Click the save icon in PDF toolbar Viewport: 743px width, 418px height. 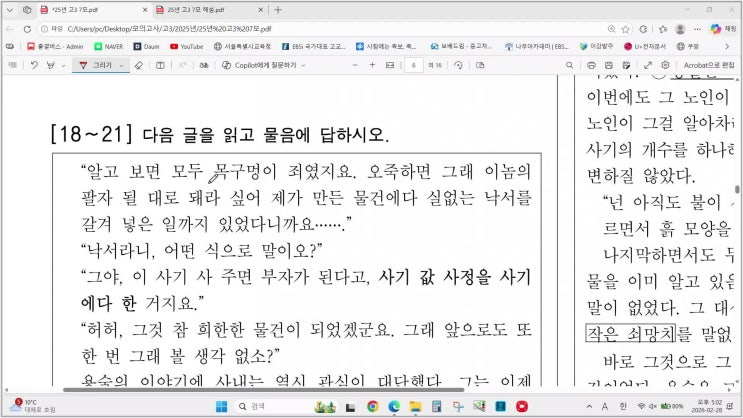(x=610, y=65)
